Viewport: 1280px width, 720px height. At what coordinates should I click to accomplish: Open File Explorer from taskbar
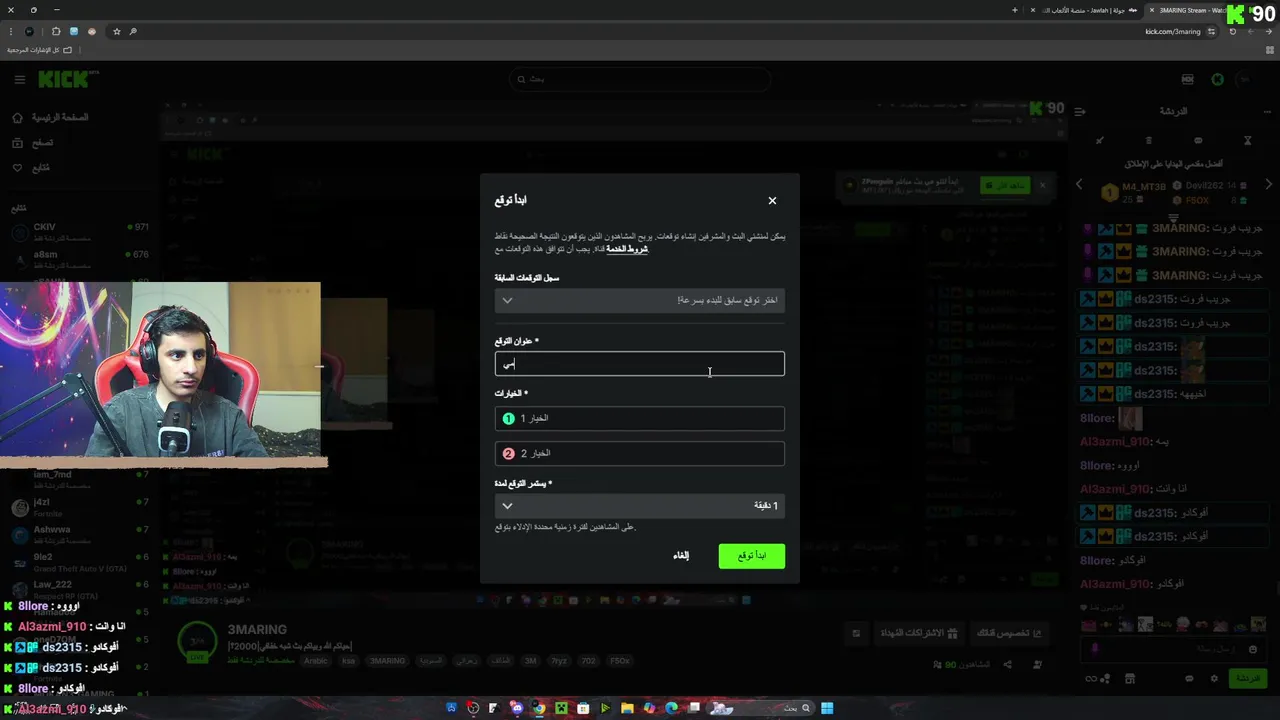[627, 708]
